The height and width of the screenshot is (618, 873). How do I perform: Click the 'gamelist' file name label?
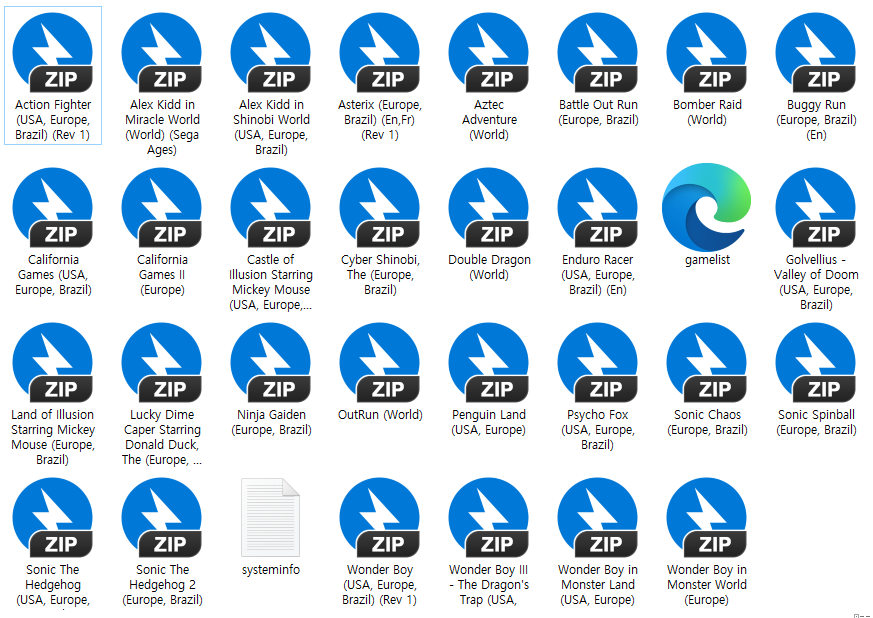707,260
